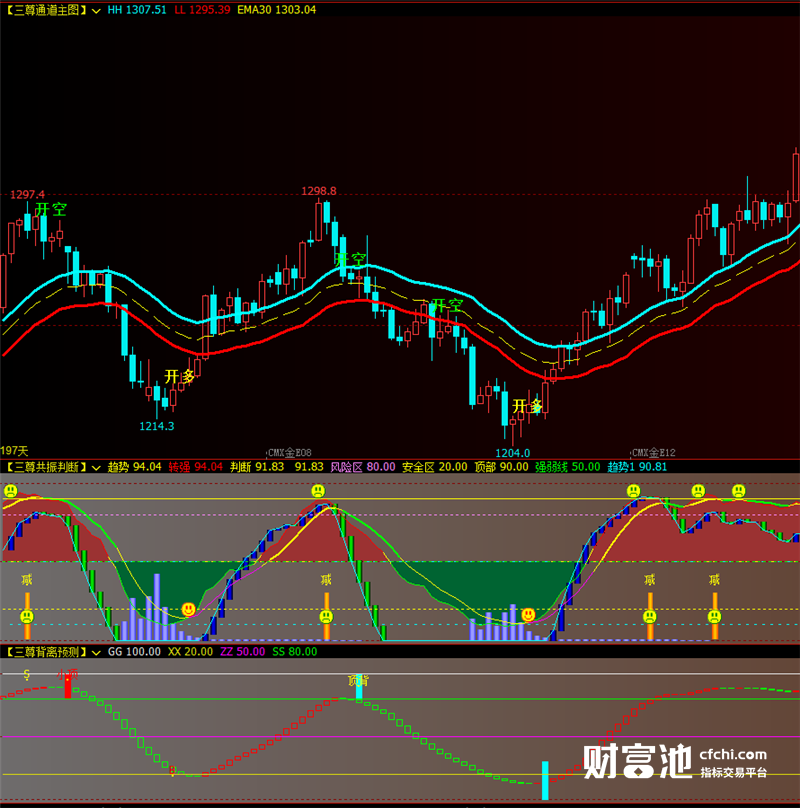Screen dimensions: 800x808
Task: Click the 开空 signal just after the 1298.8 peak
Action: [x=350, y=259]
